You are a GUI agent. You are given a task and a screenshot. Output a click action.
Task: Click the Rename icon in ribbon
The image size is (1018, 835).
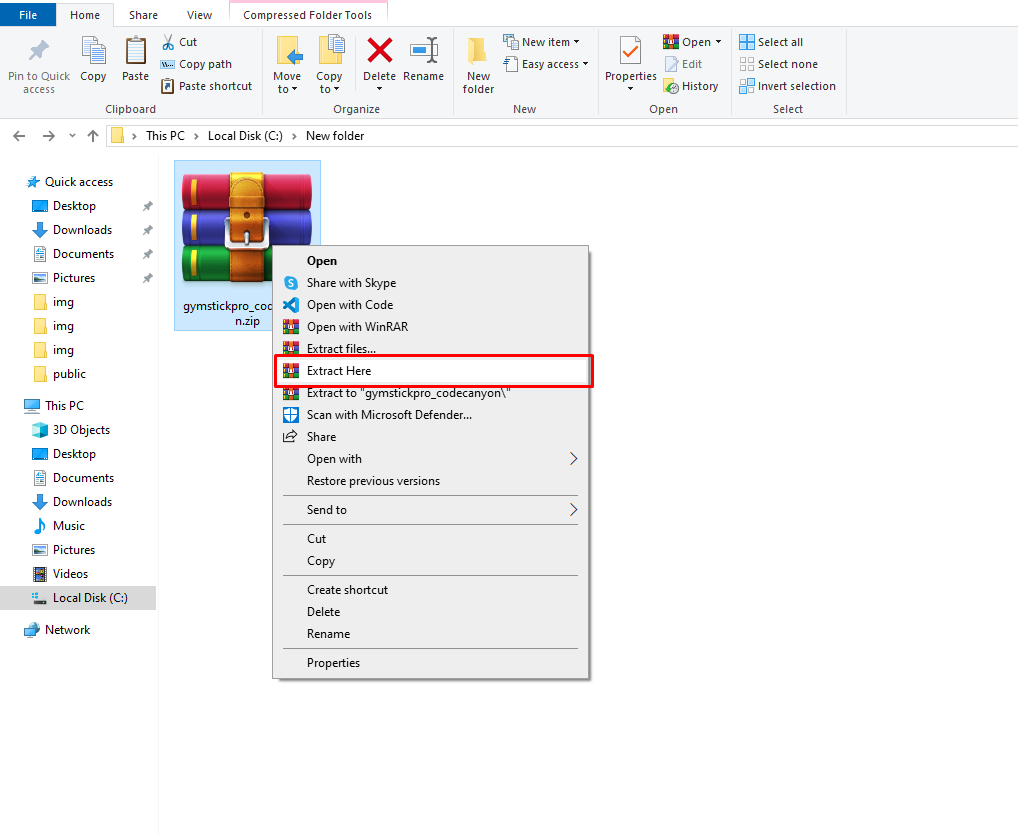tap(423, 52)
